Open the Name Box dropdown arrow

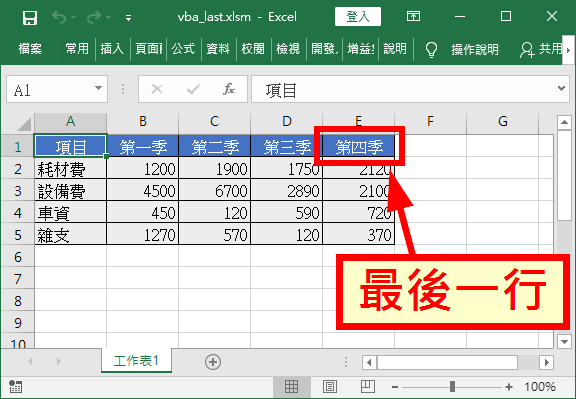98,89
